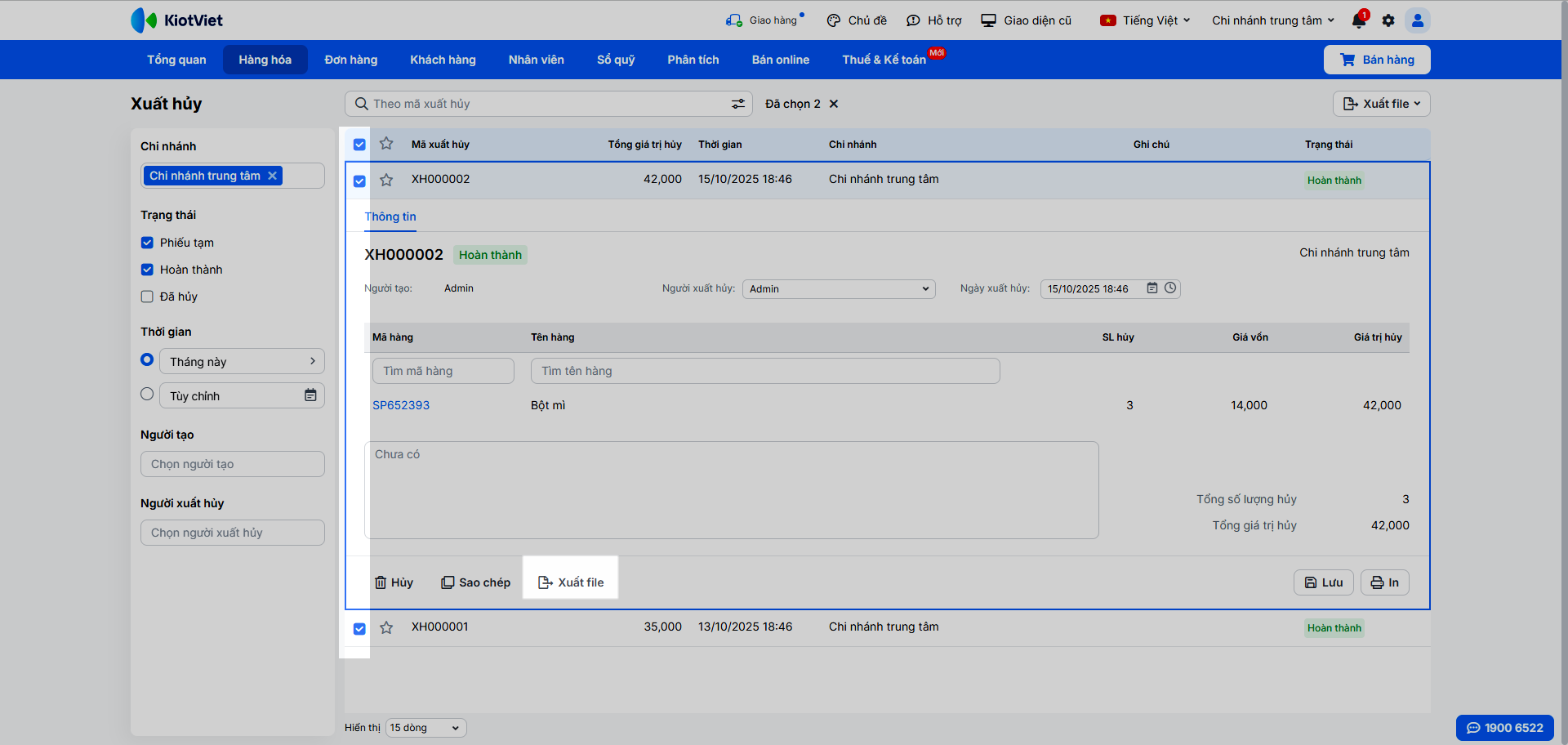This screenshot has width=1568, height=745.
Task: Open Chủ đề theme palette
Action: tap(856, 20)
